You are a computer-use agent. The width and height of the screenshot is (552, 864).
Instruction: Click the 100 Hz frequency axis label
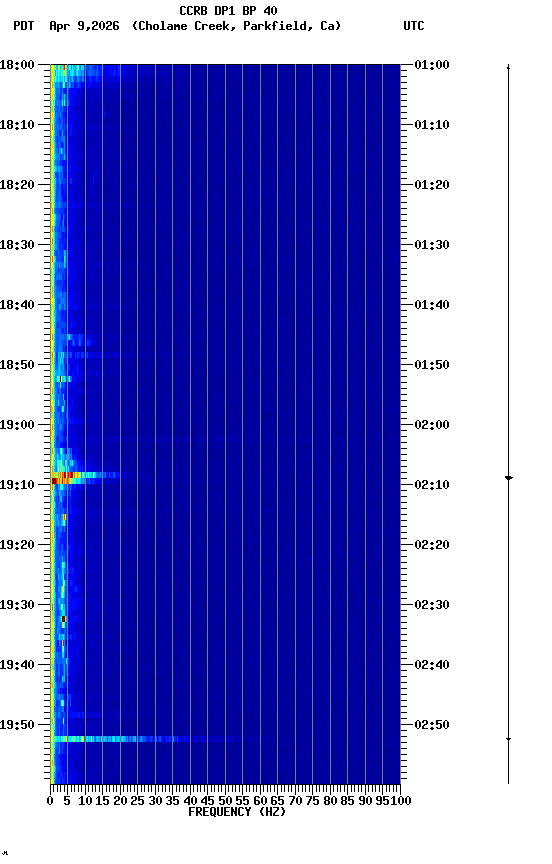(x=402, y=801)
